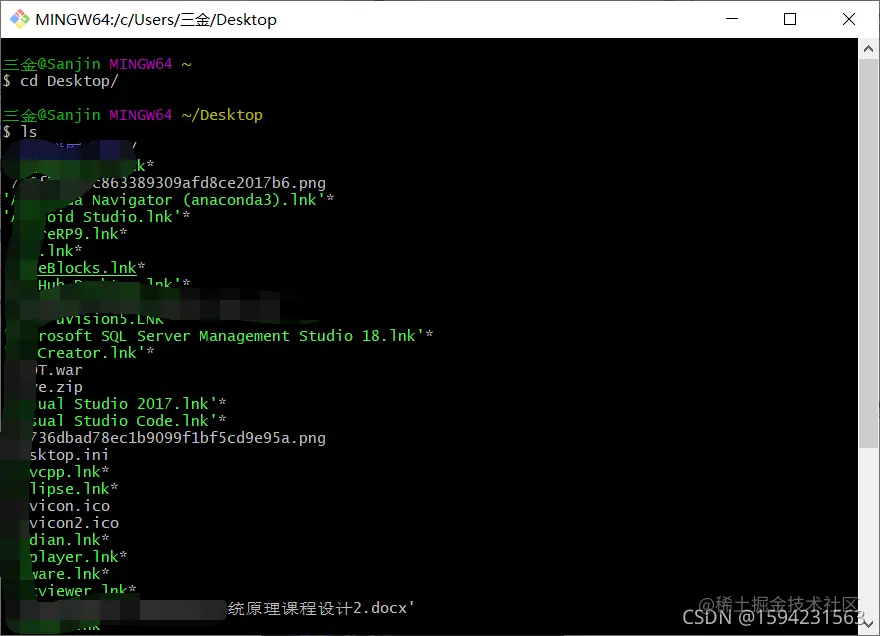Maximize the MINGW64 terminal window
The image size is (880, 636).
point(790,19)
